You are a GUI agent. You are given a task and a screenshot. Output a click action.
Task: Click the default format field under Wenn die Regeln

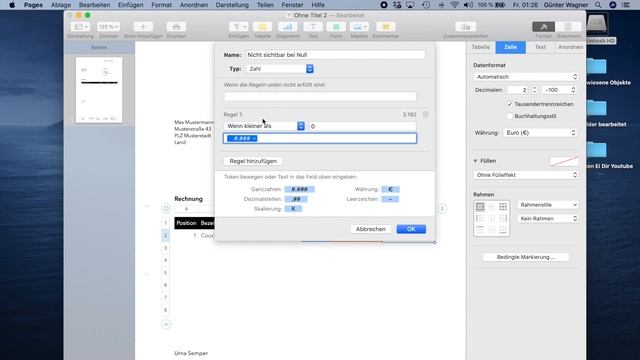click(320, 97)
